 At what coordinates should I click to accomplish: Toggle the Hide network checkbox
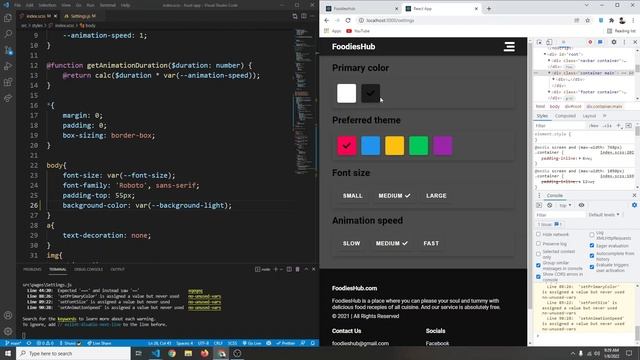[x=538, y=234]
